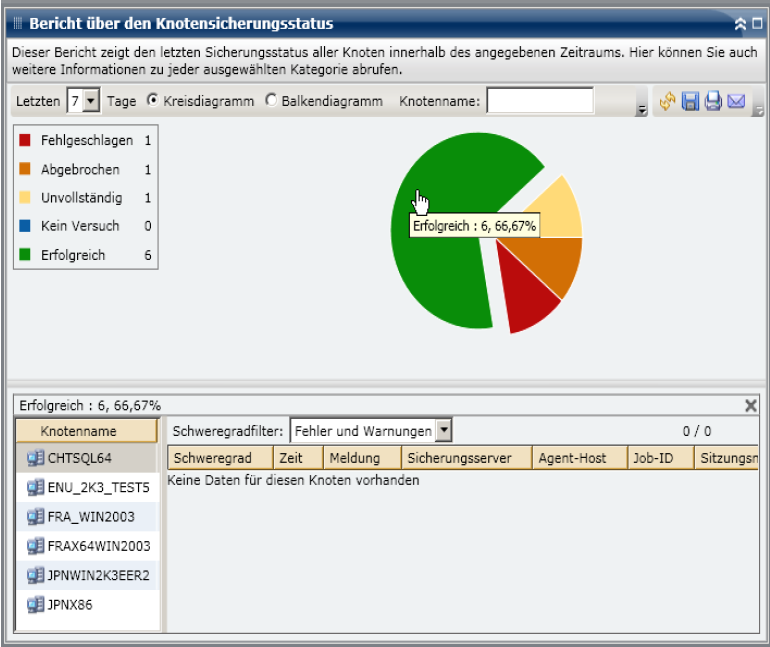Expand the toolbar overflow arrow after Knotenname field
The width and height of the screenshot is (770, 647).
[641, 109]
